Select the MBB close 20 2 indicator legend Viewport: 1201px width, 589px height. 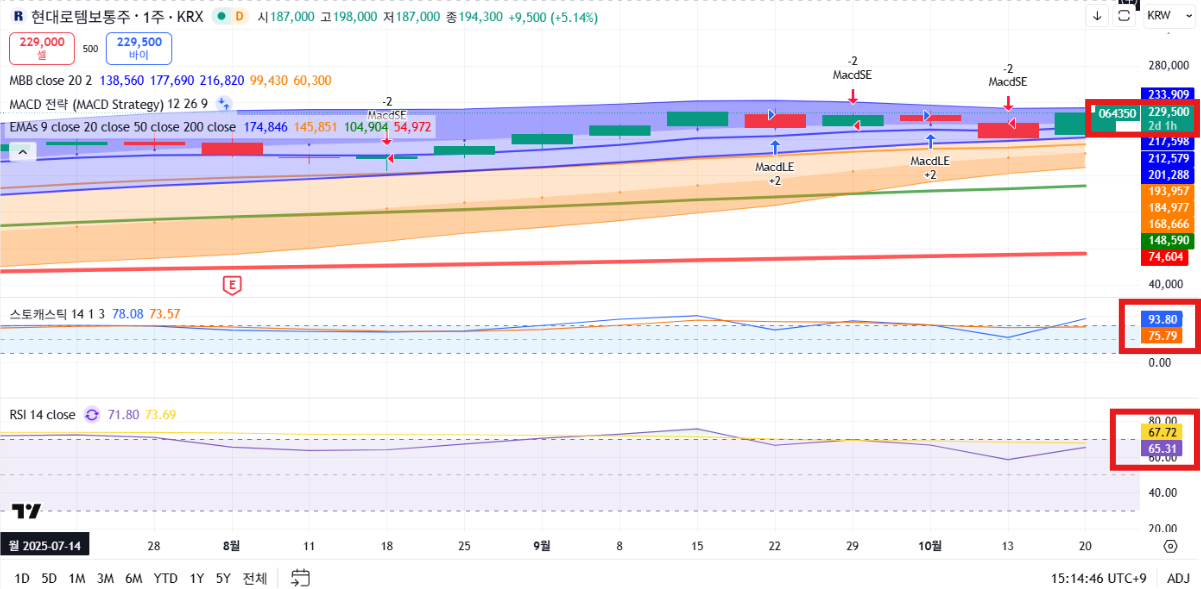pos(51,81)
